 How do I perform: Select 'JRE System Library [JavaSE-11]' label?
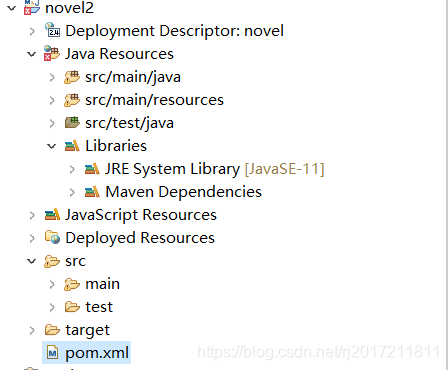(215, 169)
